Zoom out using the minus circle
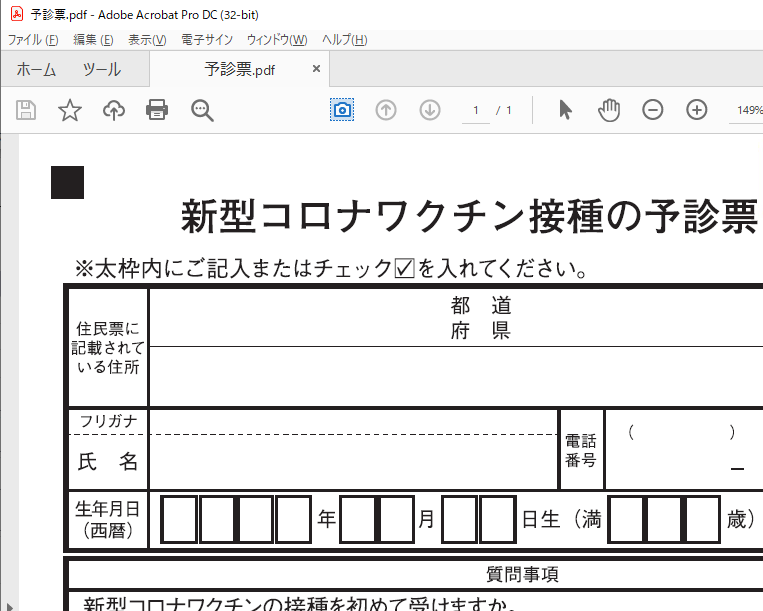Viewport: 763px width, 611px height. point(653,110)
